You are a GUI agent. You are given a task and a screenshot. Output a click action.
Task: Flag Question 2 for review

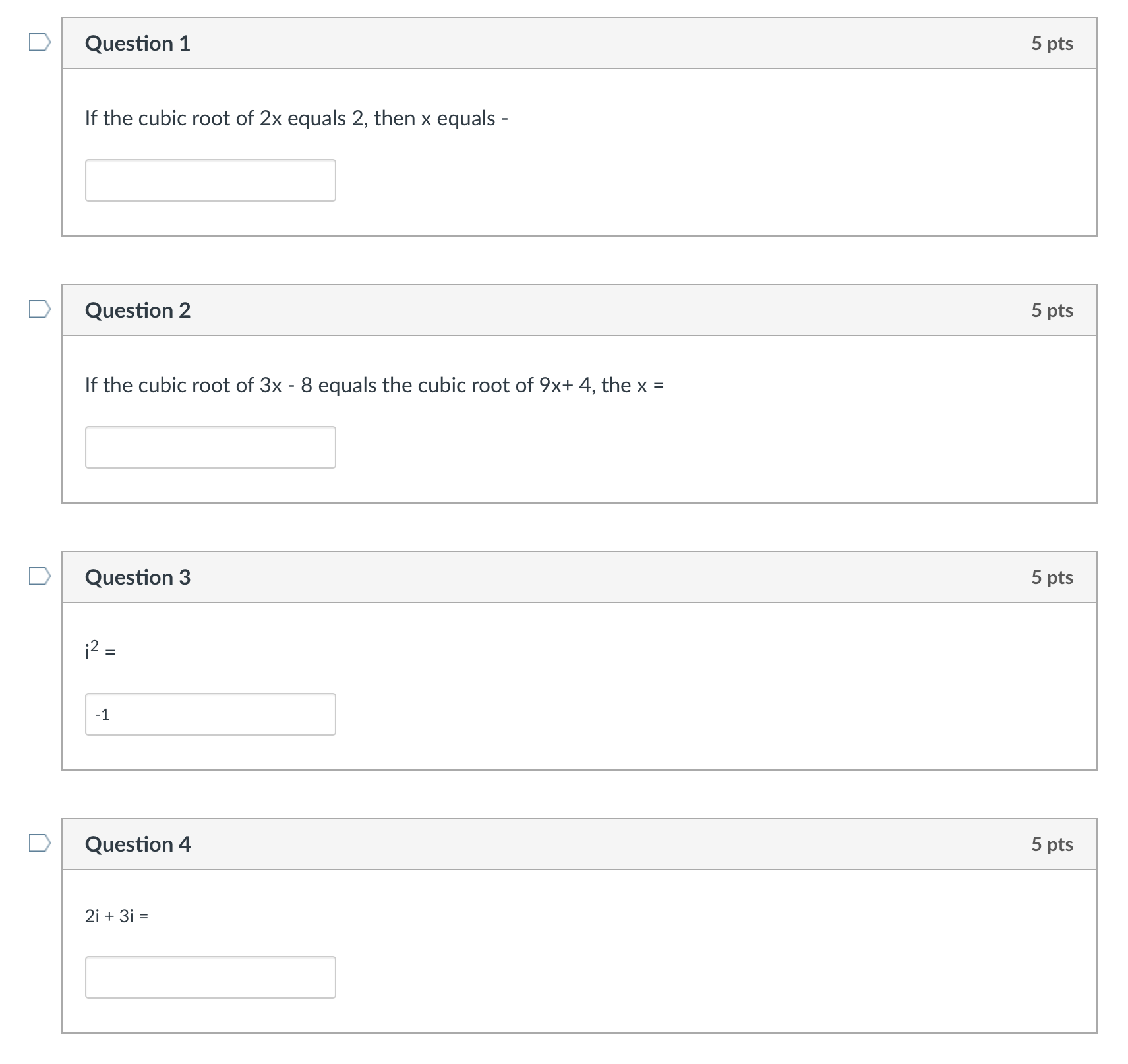coord(40,309)
